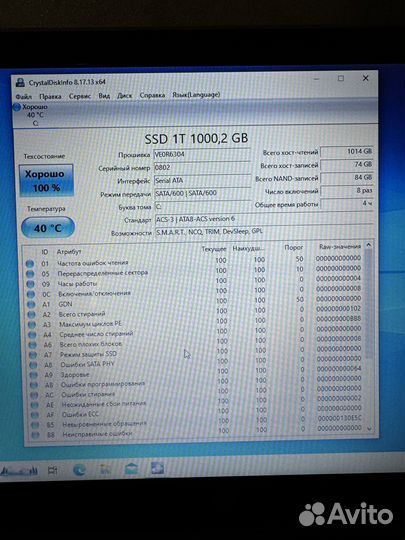Click raw value 000000000102 in Всего стираний row
Screen dimensions: 405x540
[x=339, y=309]
